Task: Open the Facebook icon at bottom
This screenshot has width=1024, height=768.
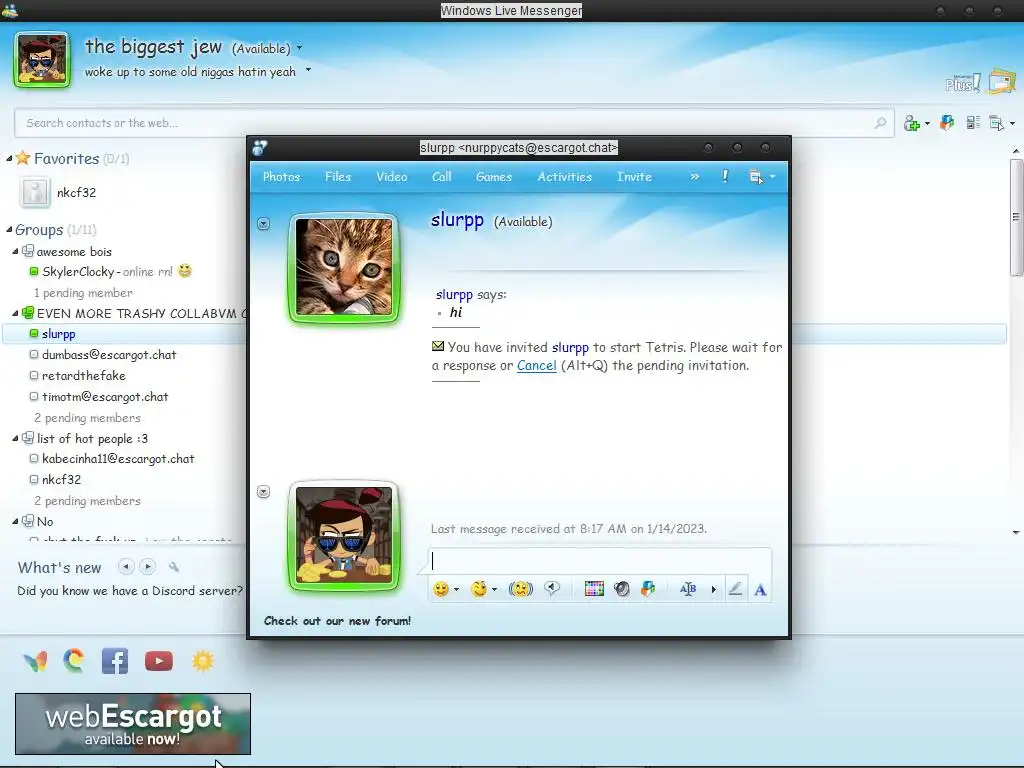Action: tap(115, 662)
